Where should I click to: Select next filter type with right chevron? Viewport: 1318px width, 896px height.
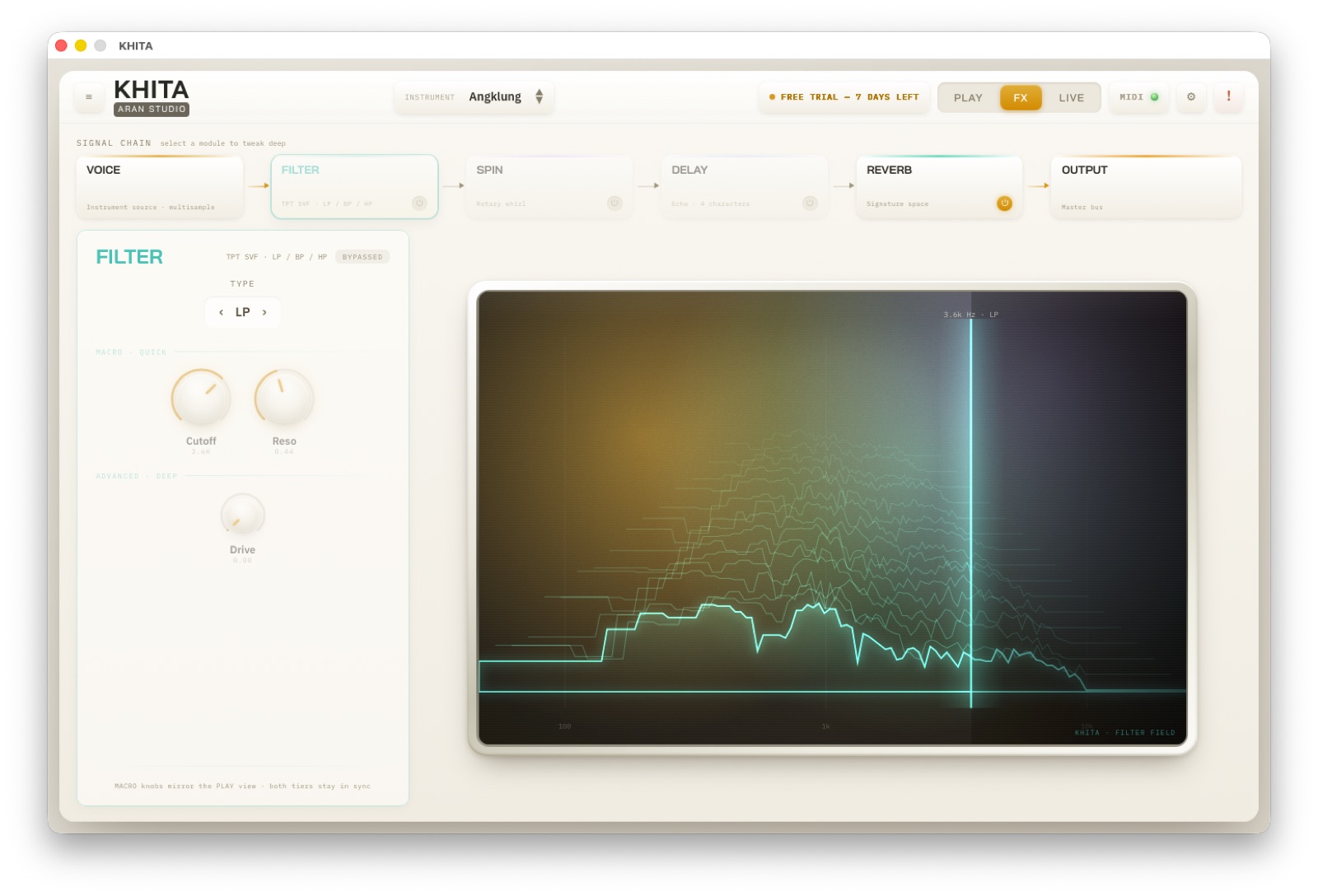264,312
